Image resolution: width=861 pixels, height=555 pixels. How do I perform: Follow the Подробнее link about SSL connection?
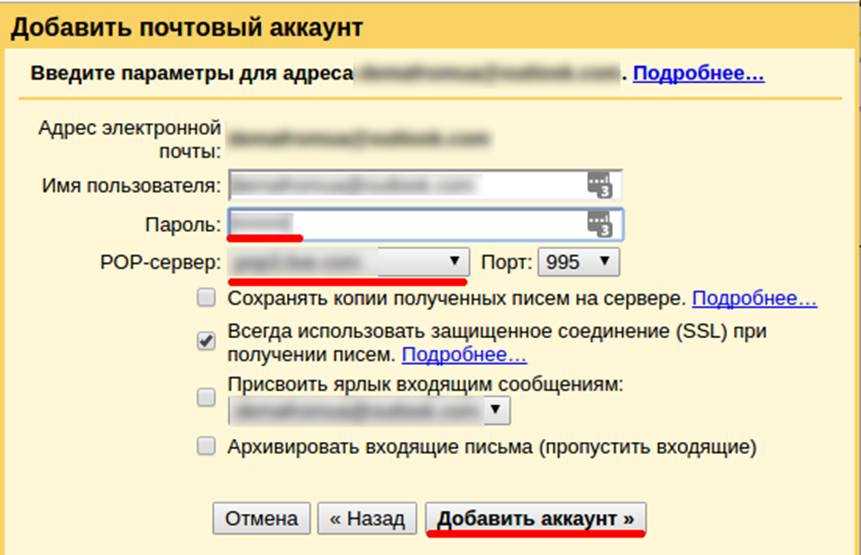(x=464, y=355)
